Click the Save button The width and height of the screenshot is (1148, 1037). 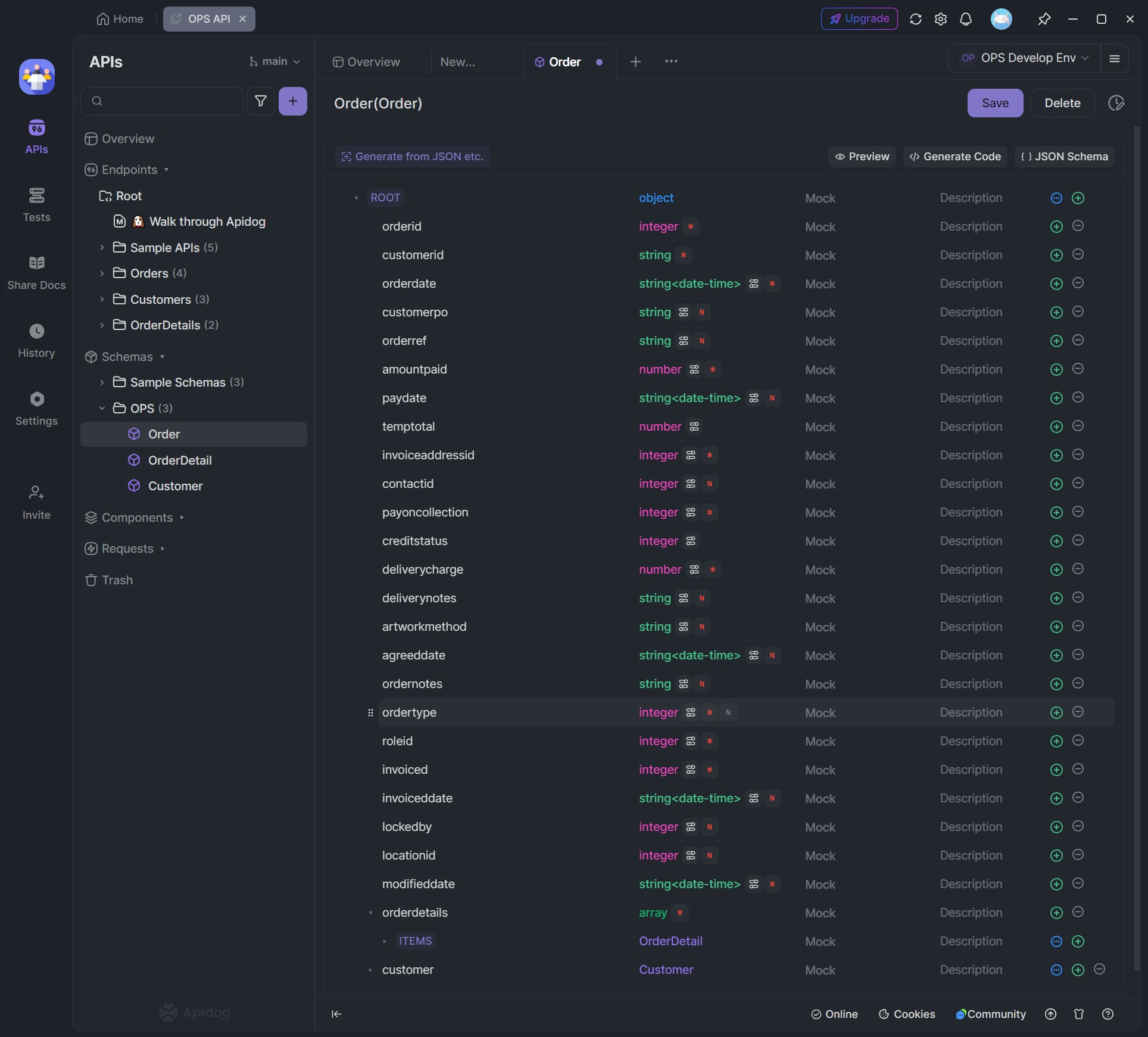click(x=994, y=103)
